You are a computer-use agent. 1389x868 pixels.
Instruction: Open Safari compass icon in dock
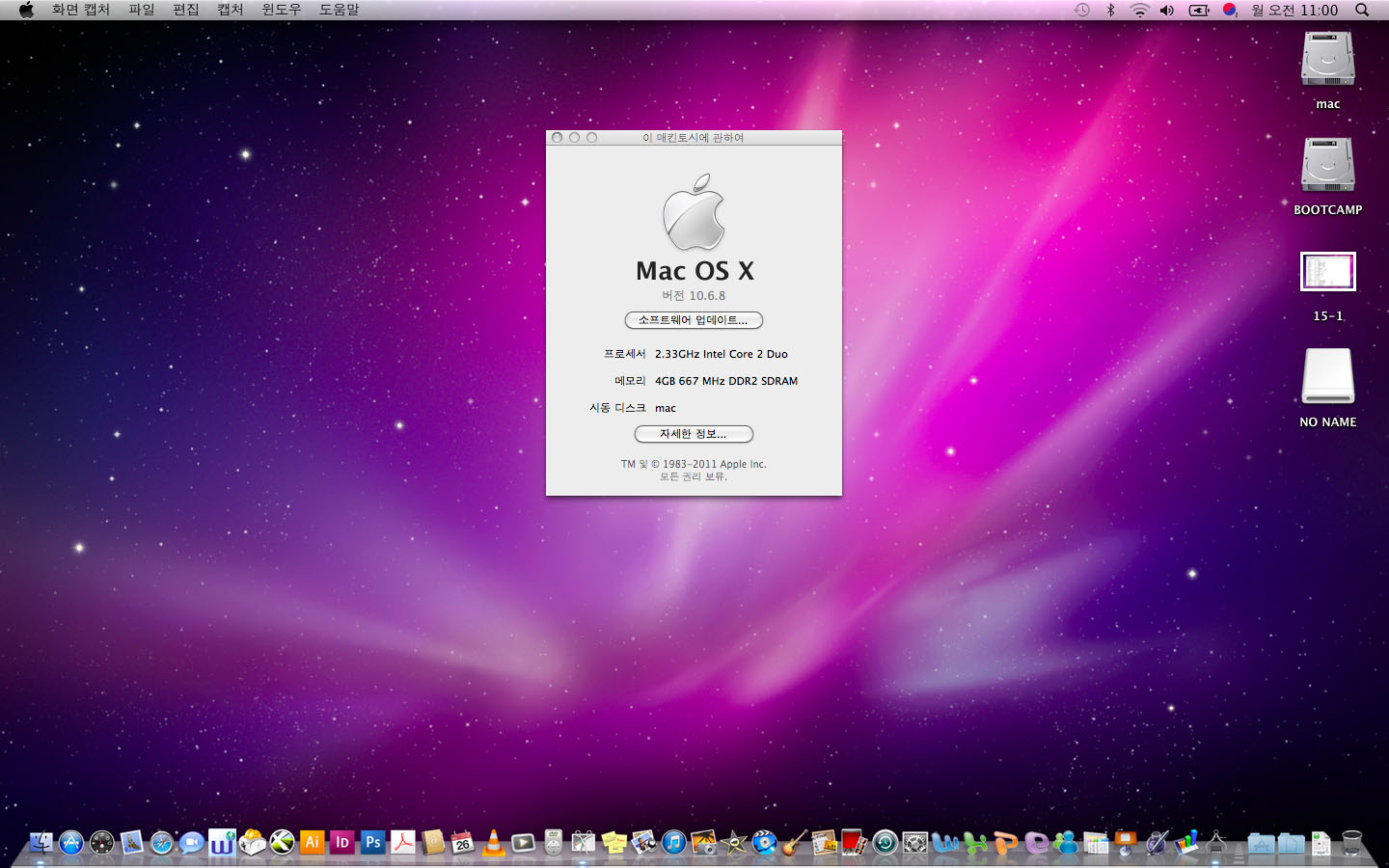point(162,843)
